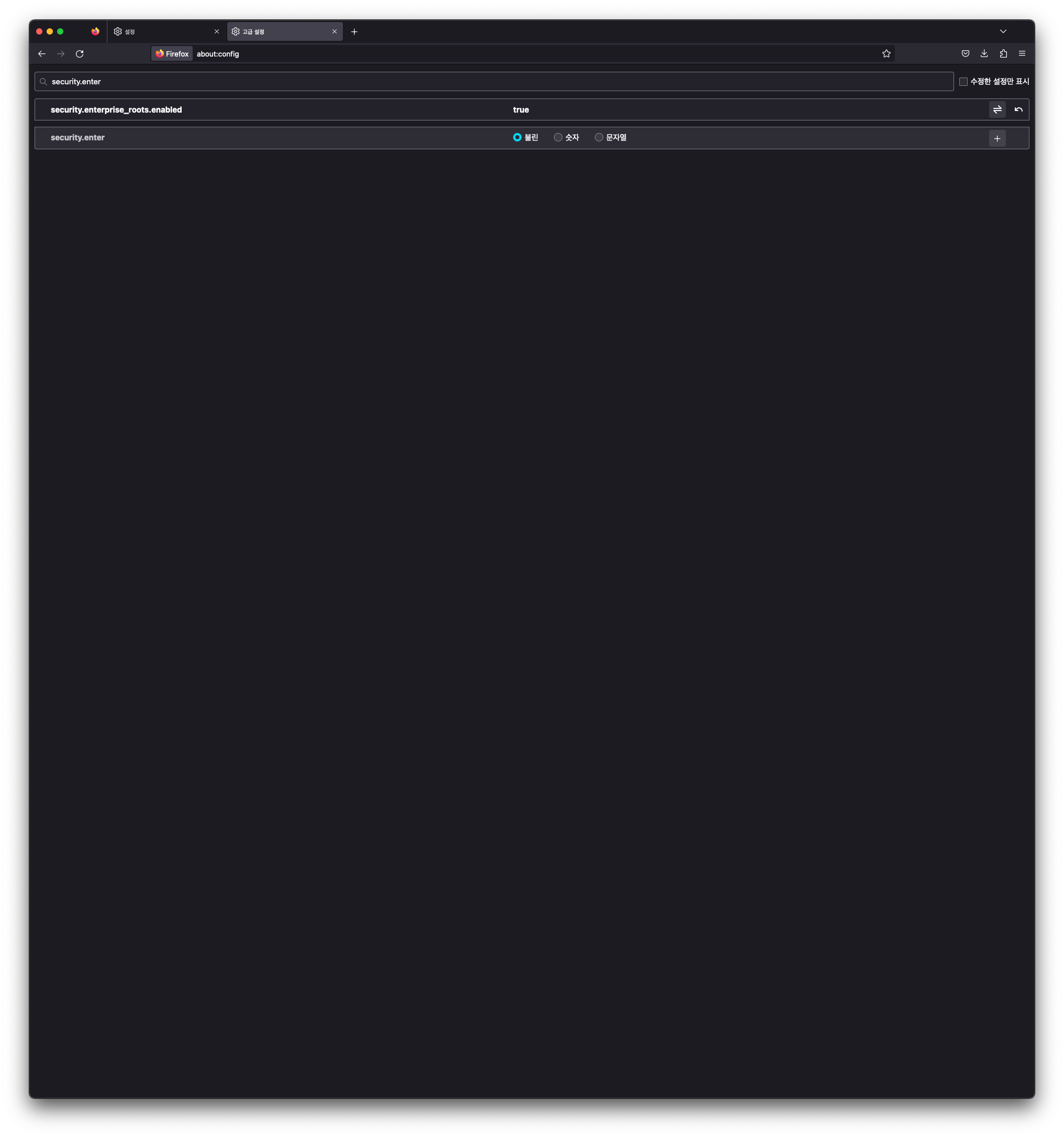Expand the list all tabs chevron

point(1002,31)
